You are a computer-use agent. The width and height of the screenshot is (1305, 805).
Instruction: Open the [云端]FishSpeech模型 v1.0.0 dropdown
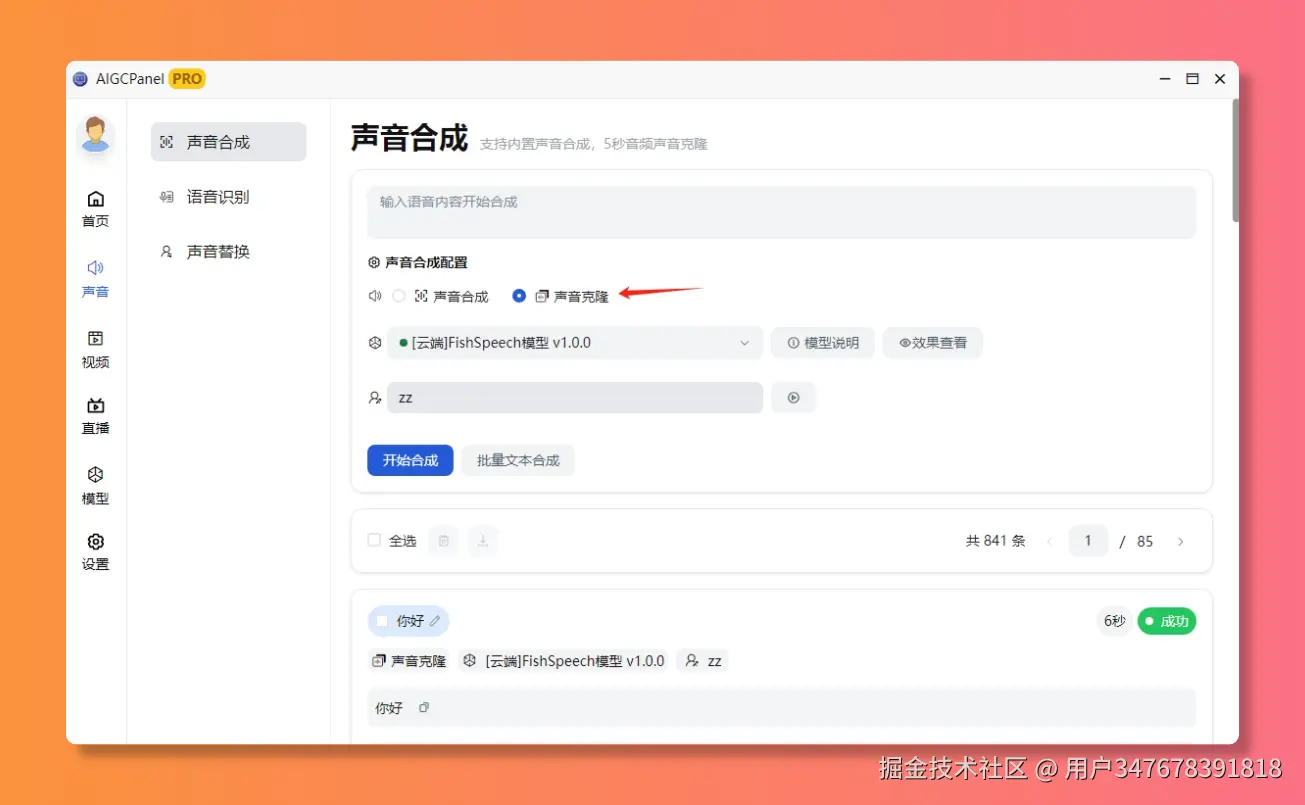pos(575,343)
